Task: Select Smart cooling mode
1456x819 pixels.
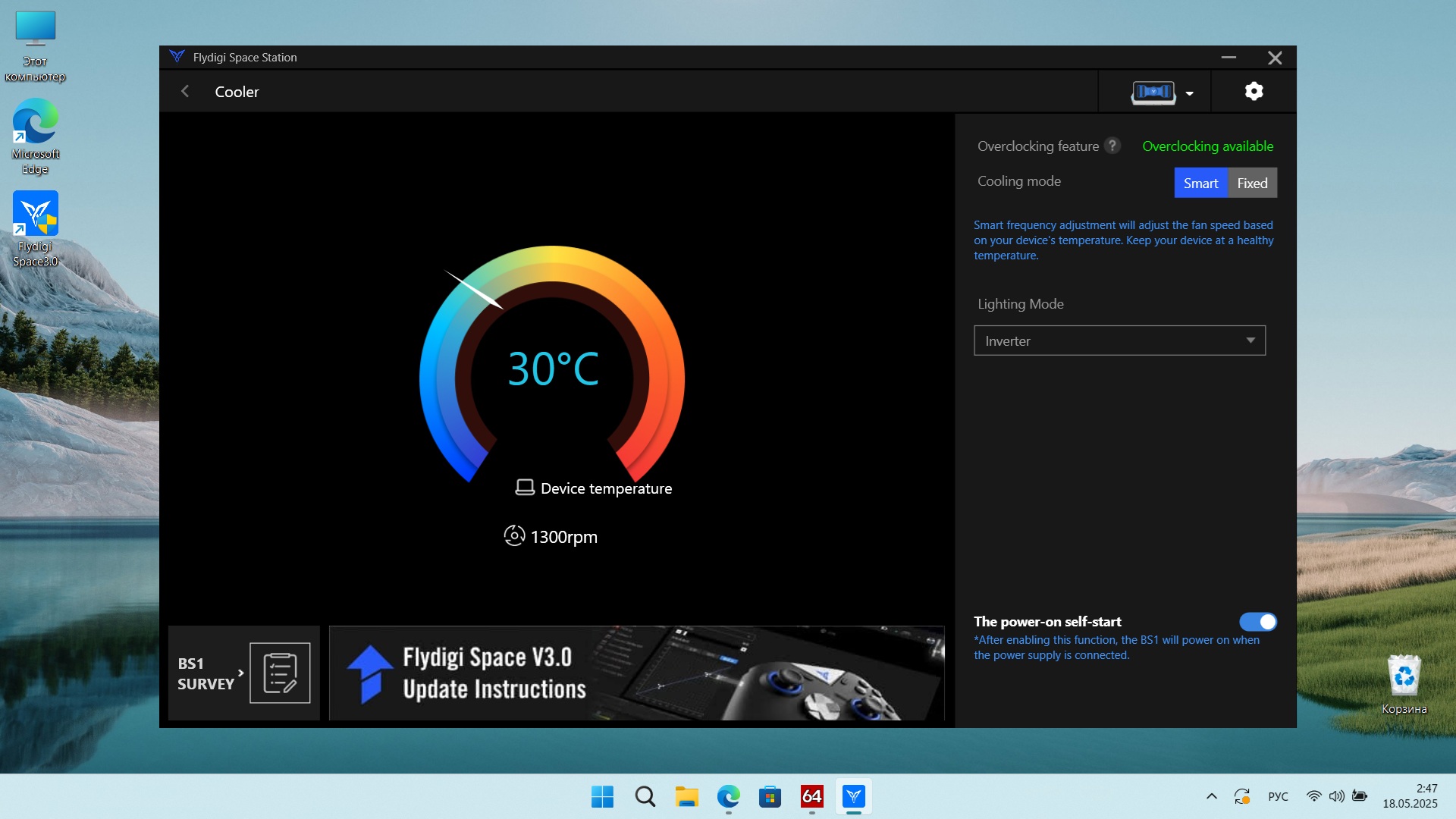Action: (1200, 183)
